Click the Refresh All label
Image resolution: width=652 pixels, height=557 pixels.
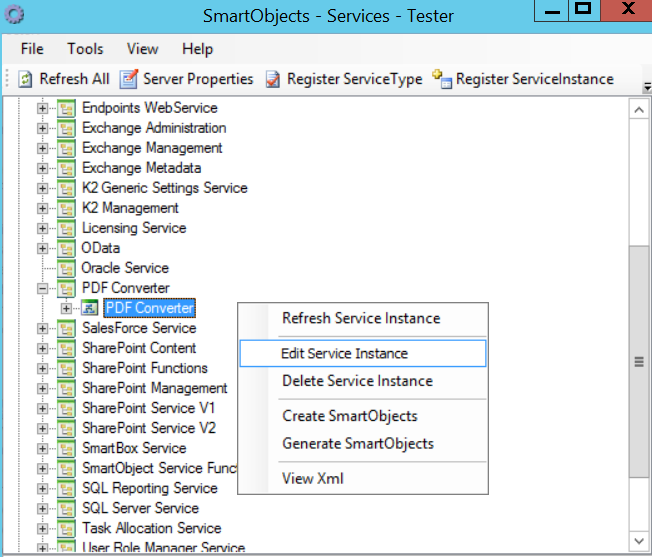click(x=74, y=79)
